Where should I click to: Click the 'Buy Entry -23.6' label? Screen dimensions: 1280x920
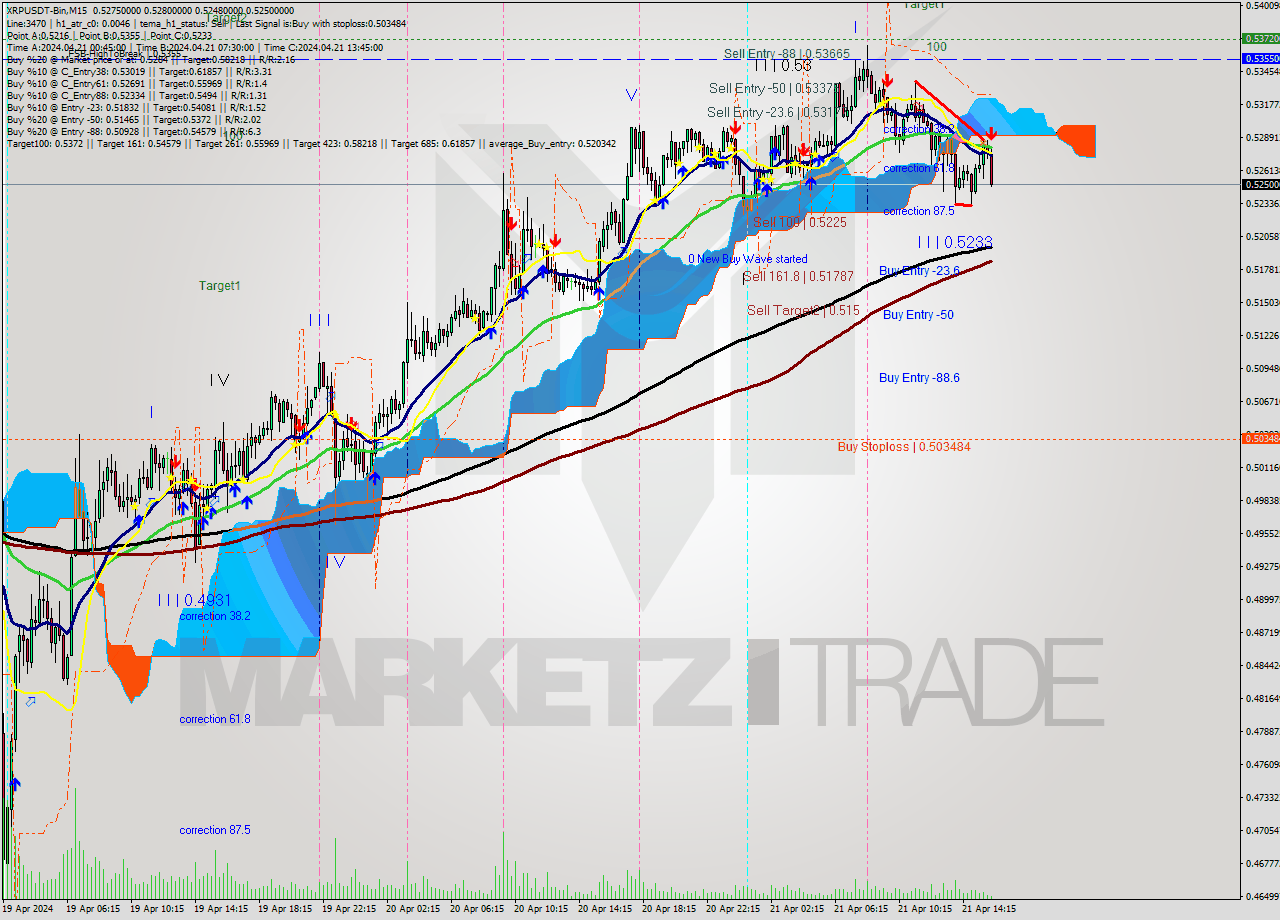(x=919, y=271)
